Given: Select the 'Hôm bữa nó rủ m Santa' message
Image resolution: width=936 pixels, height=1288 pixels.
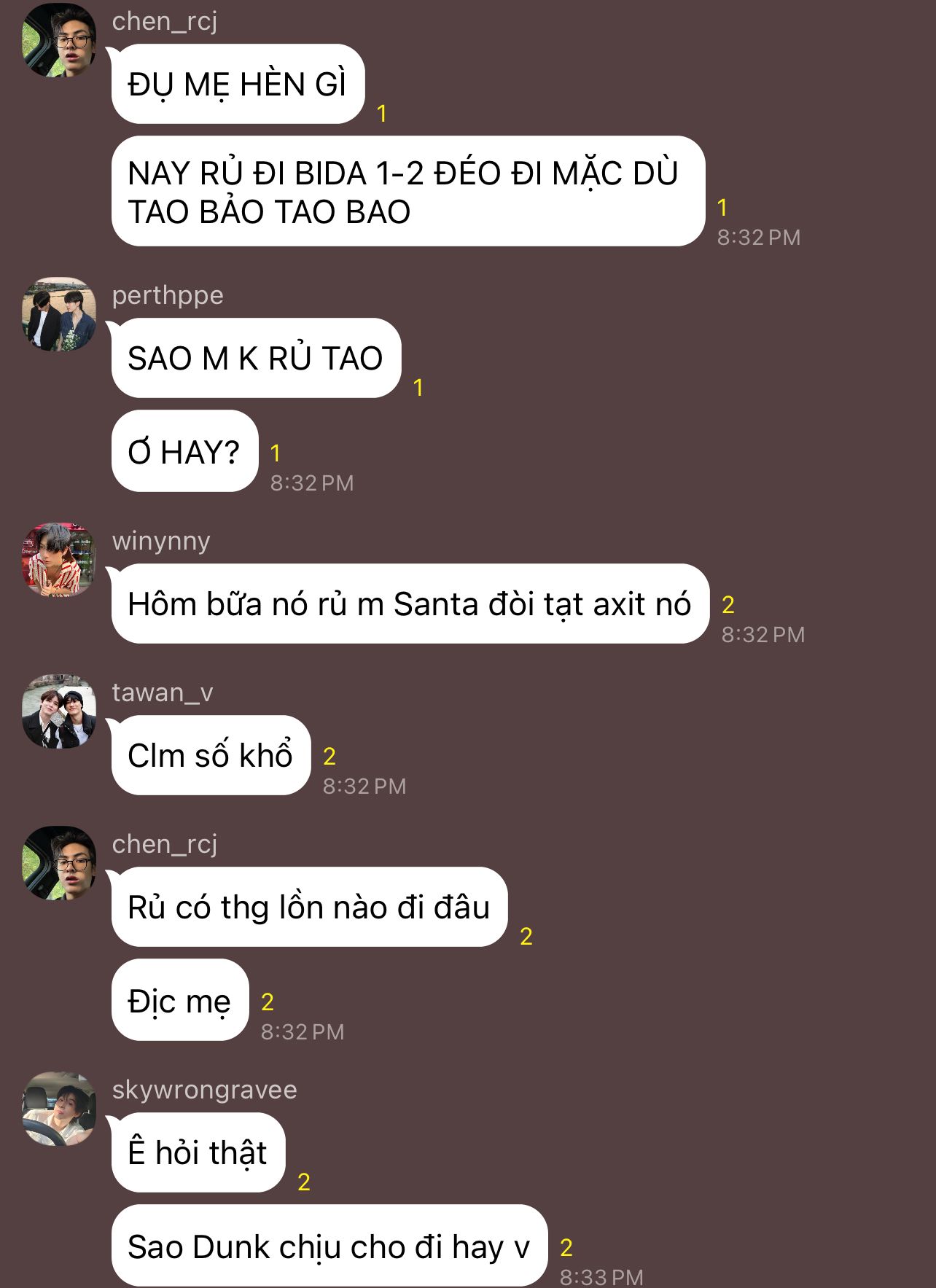Looking at the screenshot, I should (410, 604).
